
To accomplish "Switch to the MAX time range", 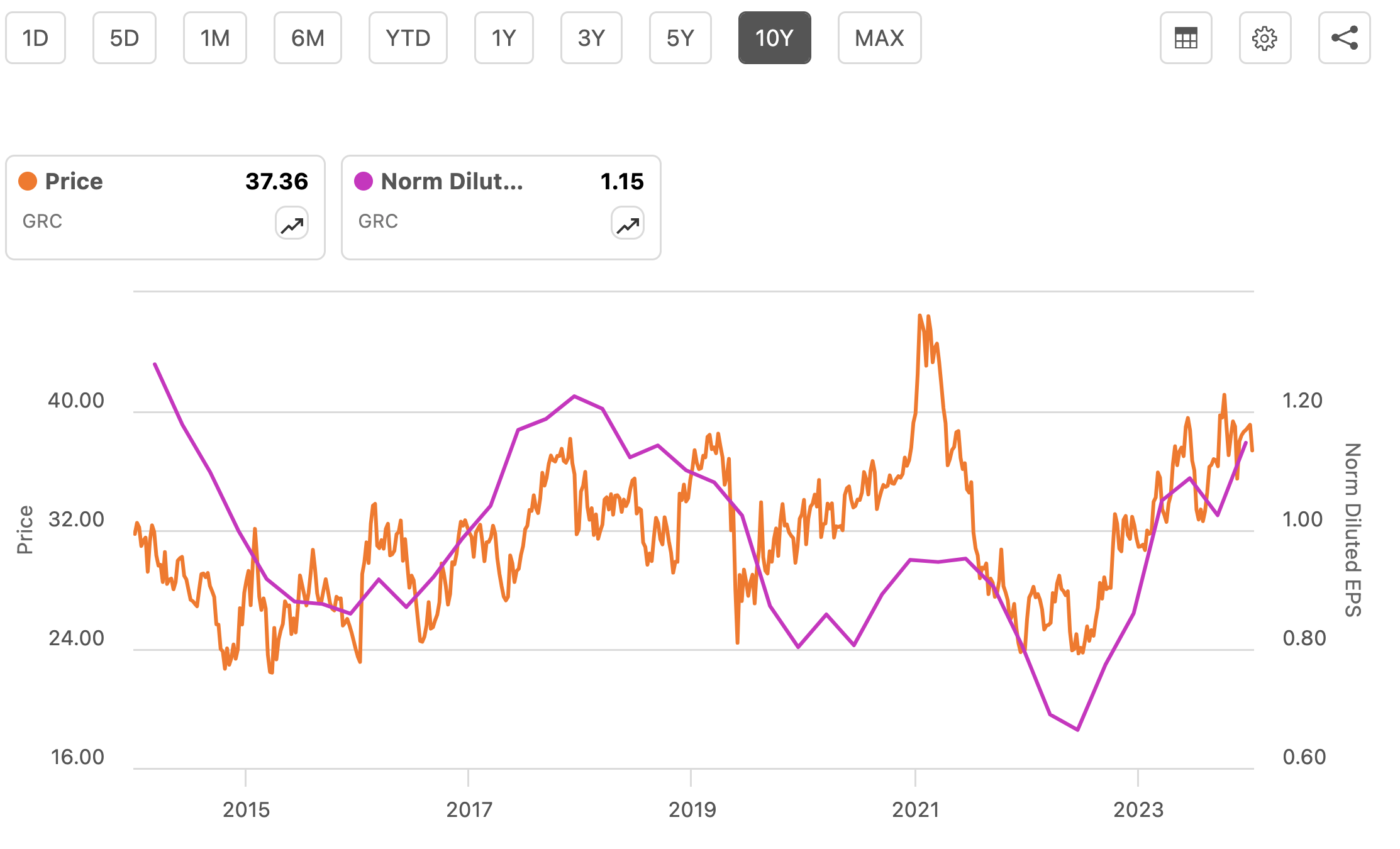I will pos(879,38).
